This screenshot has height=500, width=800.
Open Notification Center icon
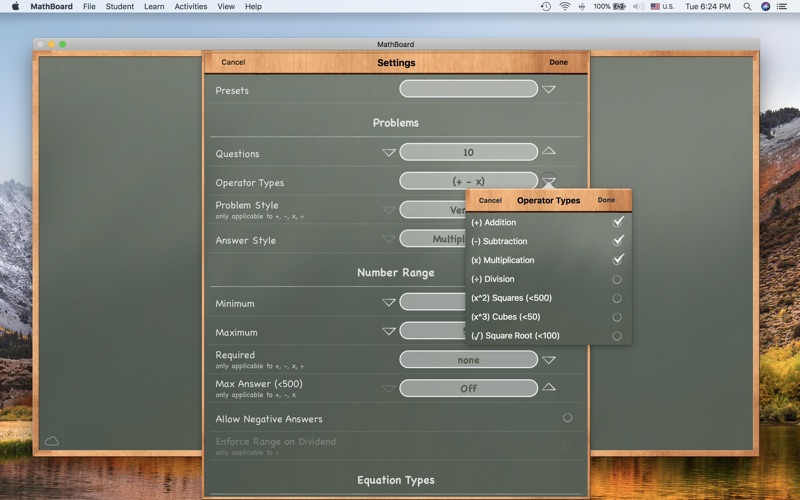[782, 7]
